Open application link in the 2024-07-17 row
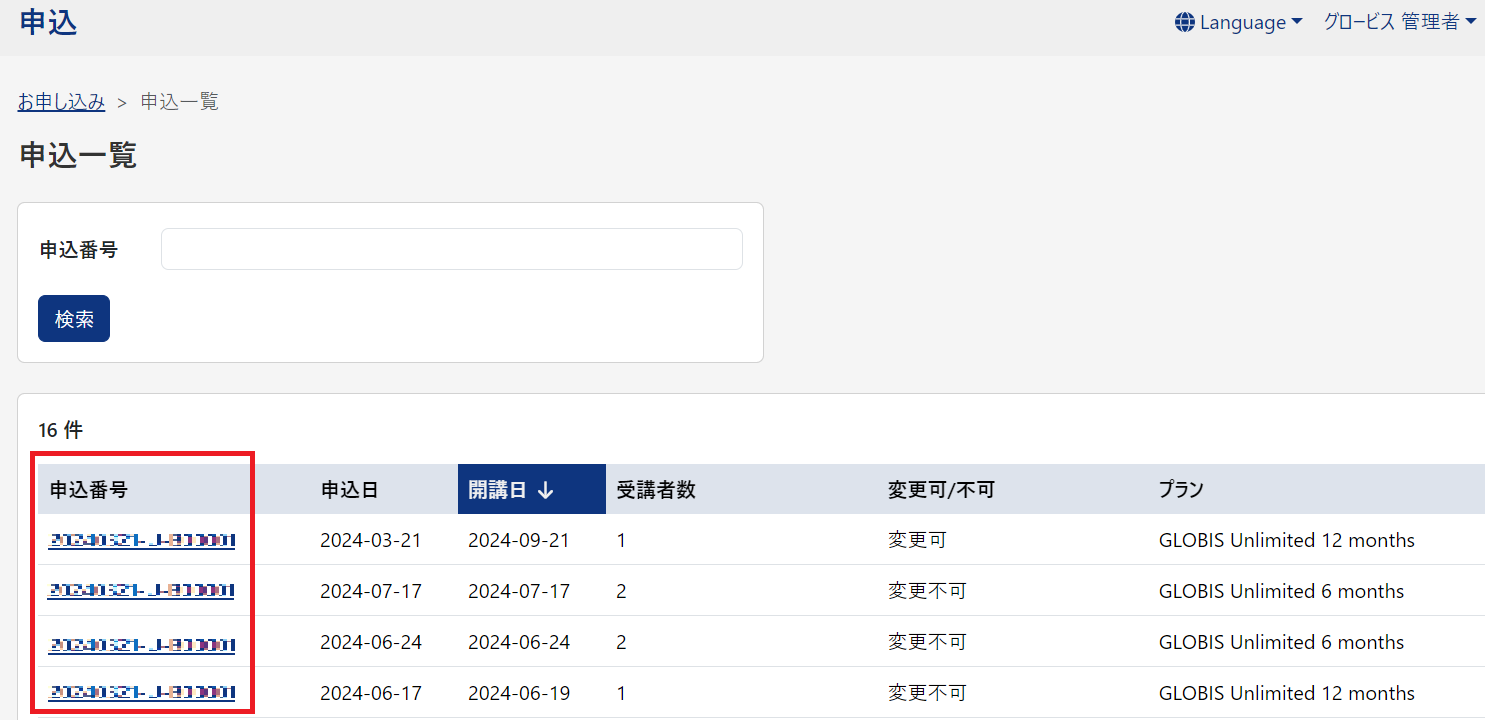 [x=142, y=592]
